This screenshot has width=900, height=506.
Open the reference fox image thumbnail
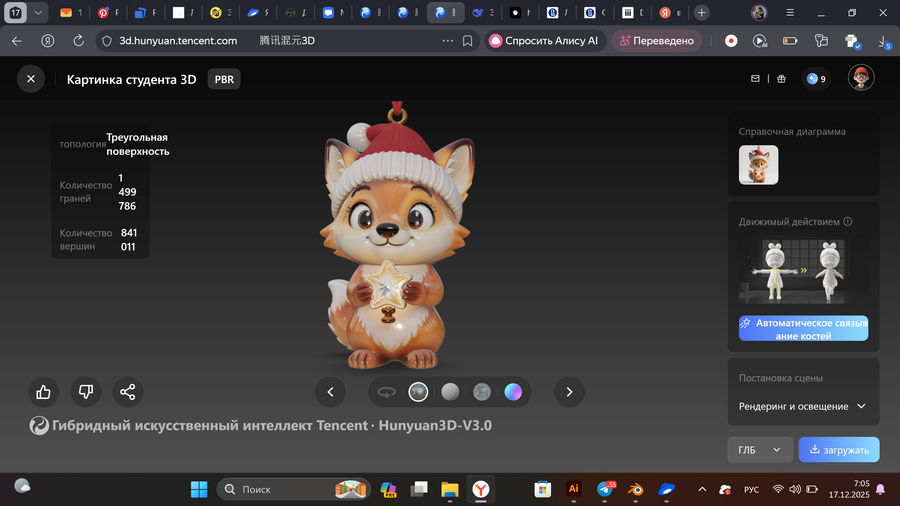(x=758, y=165)
